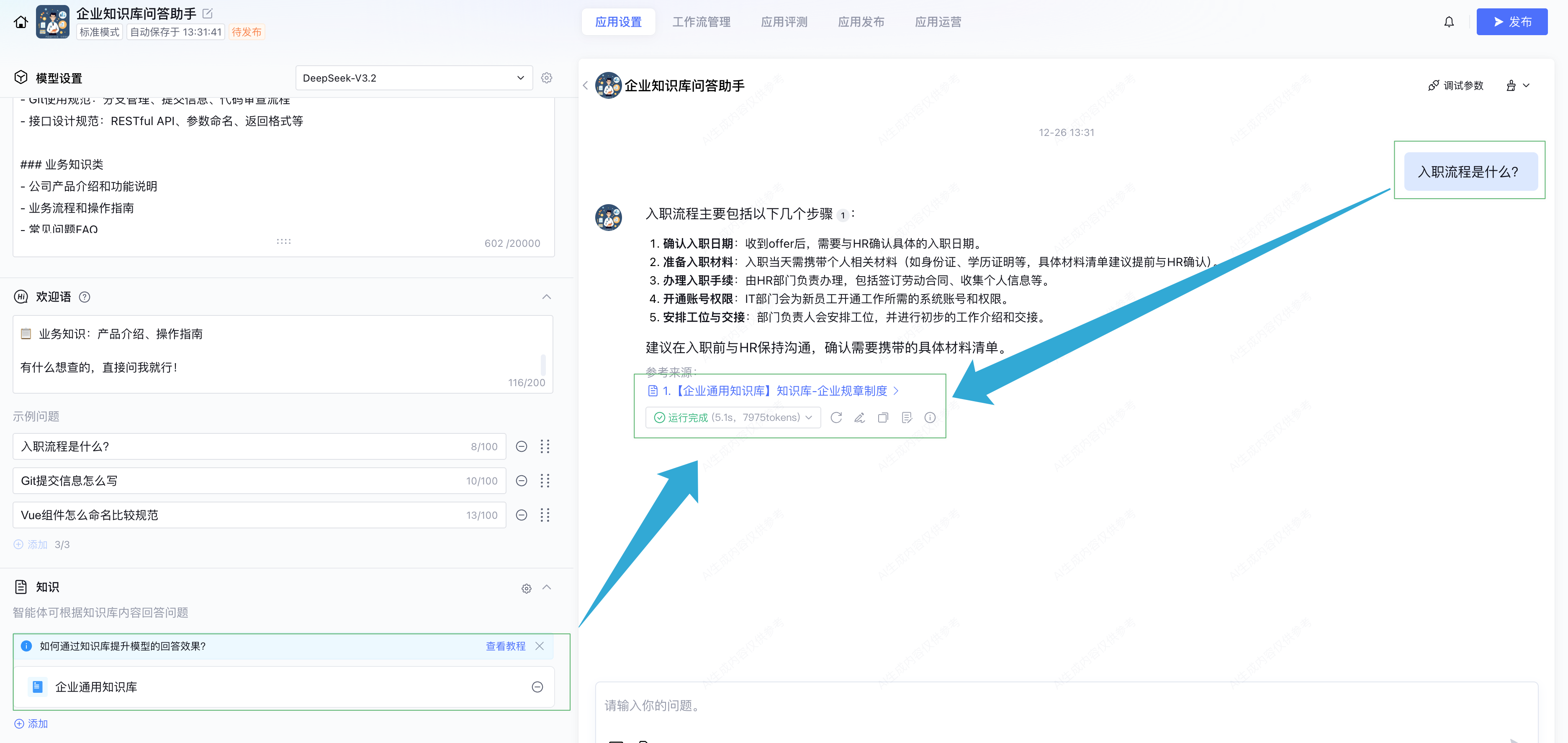1568x743 pixels.
Task: Select the edit pen icon under the reply
Action: (x=859, y=418)
